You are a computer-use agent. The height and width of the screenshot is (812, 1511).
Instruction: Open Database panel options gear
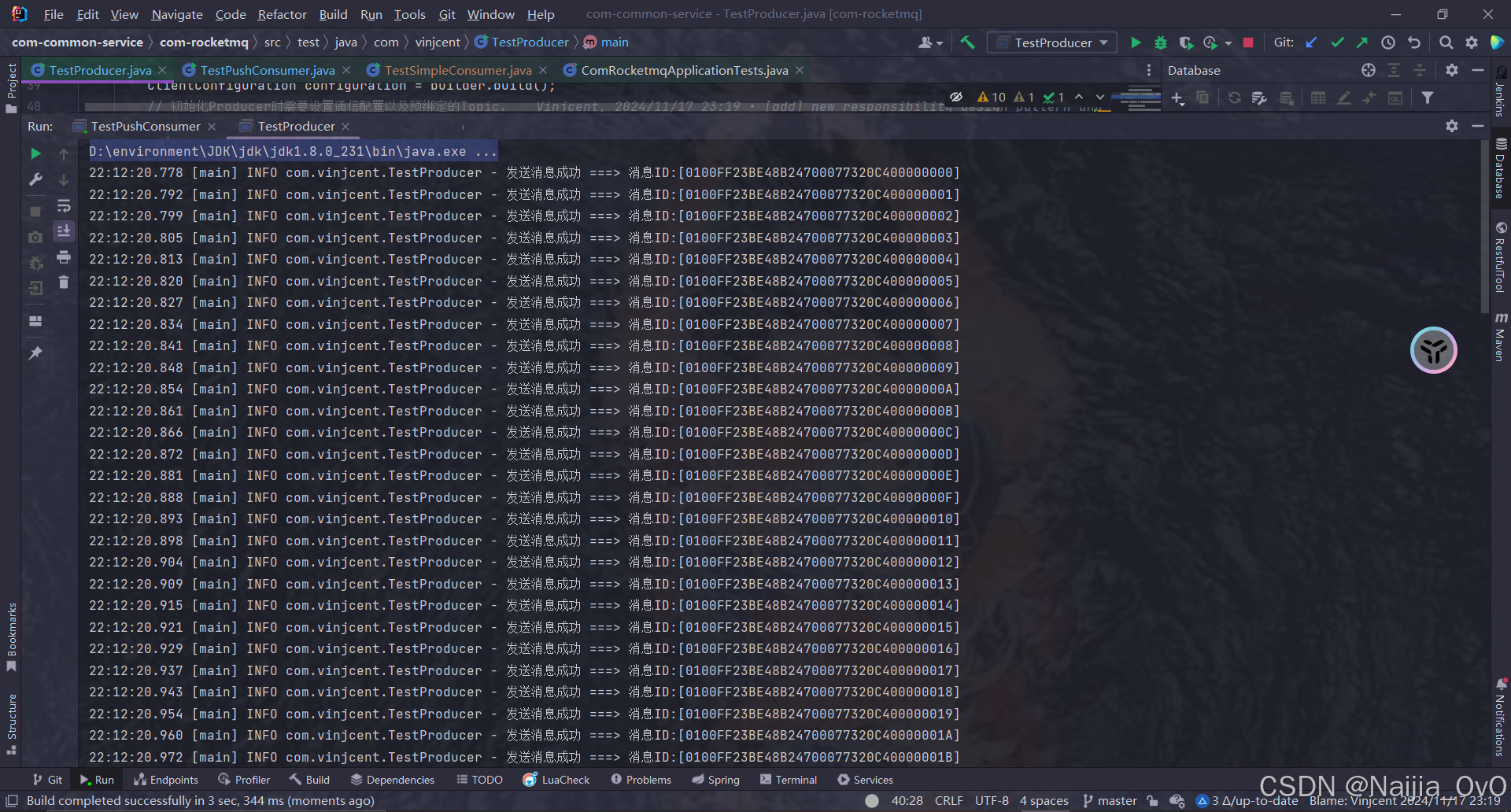[x=1452, y=70]
